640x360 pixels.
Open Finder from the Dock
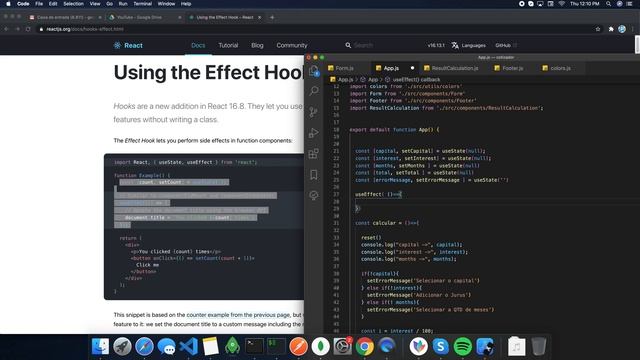[100, 347]
